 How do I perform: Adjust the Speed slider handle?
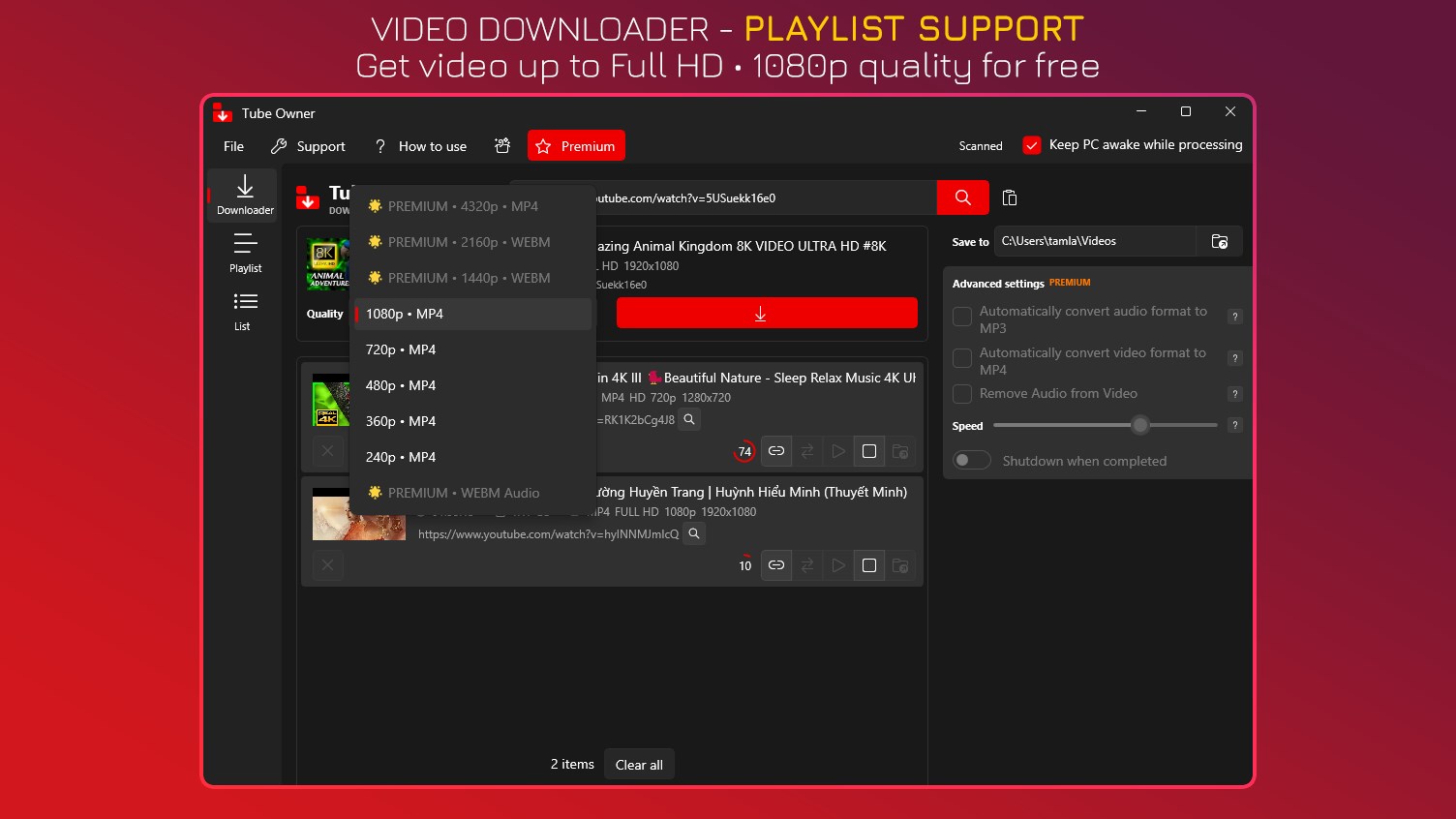tap(1140, 425)
